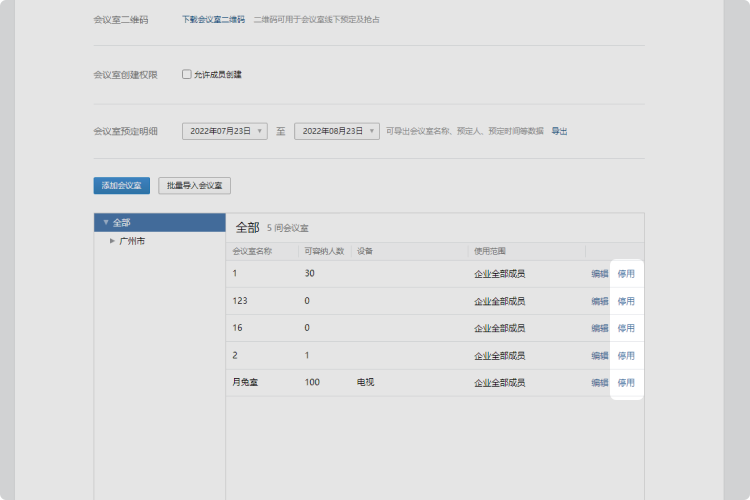The height and width of the screenshot is (500, 750).
Task: Edit the 月兔室 meeting room
Action: pos(599,382)
